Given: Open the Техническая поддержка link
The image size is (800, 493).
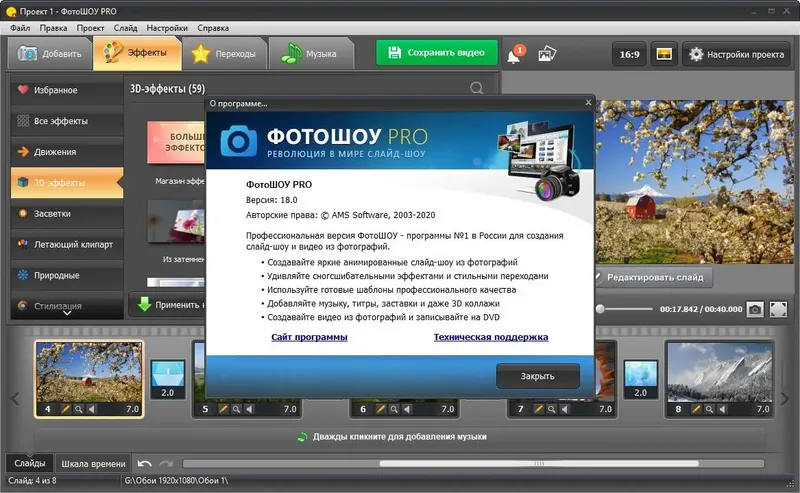Looking at the screenshot, I should [491, 337].
